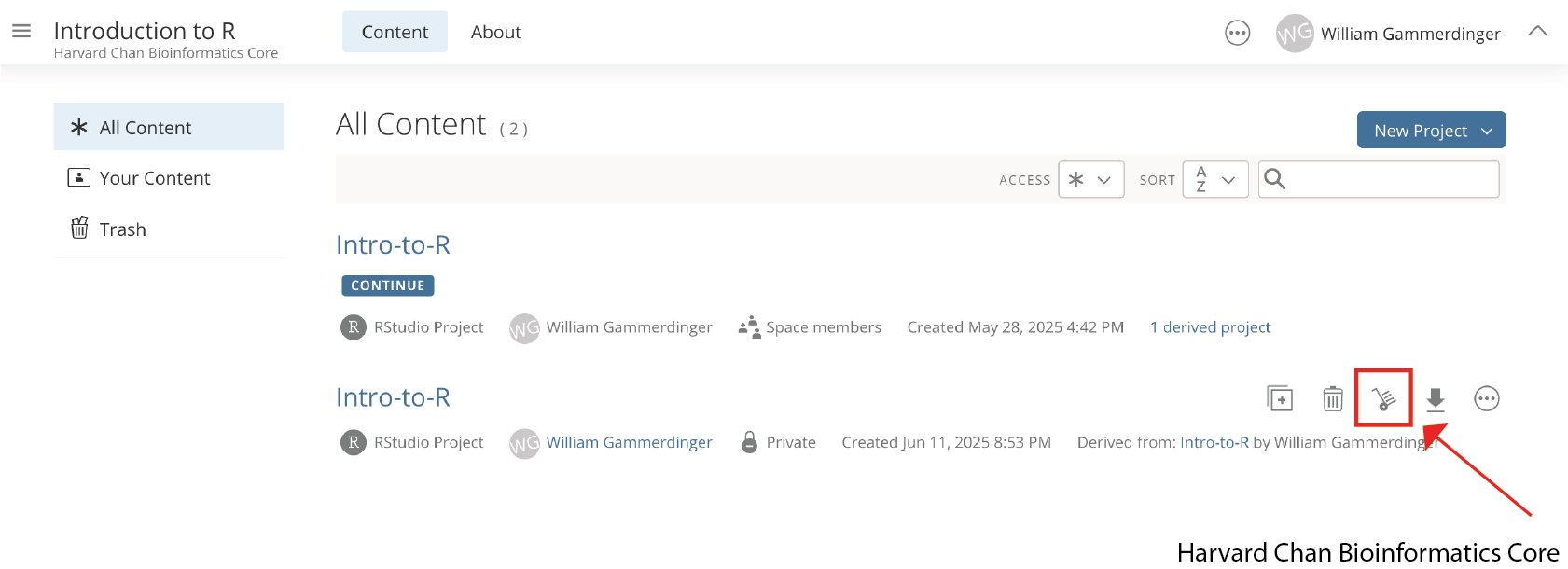
Task: Click the top bar ellipsis options icon
Action: point(1238,34)
